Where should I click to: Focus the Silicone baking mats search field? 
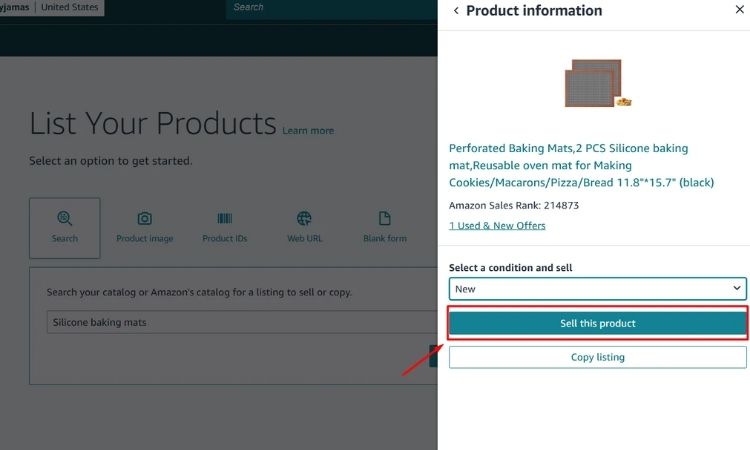[x=240, y=323]
